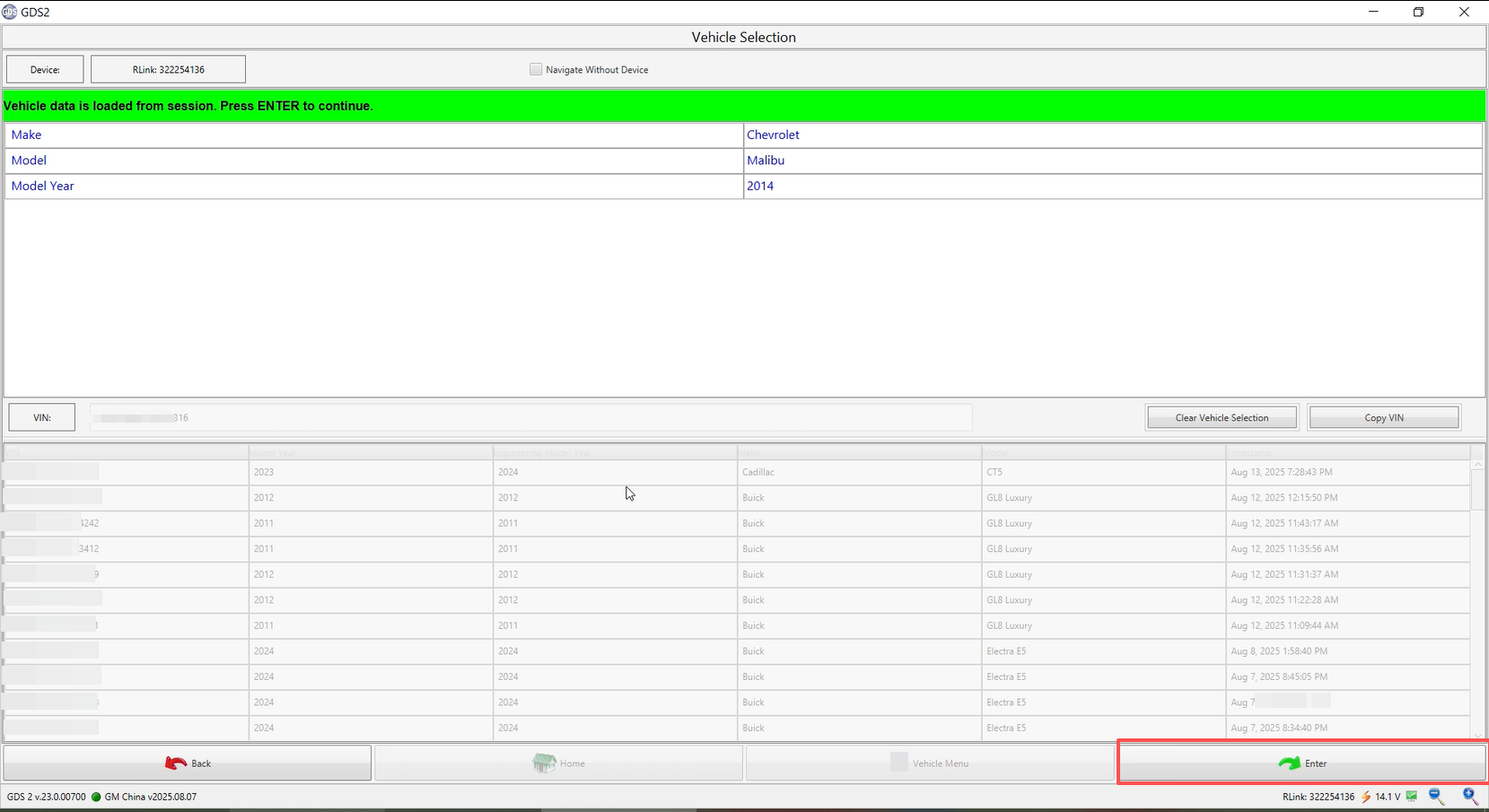Click the zoom out magnifier icon
This screenshot has width=1489, height=812.
point(1436,796)
